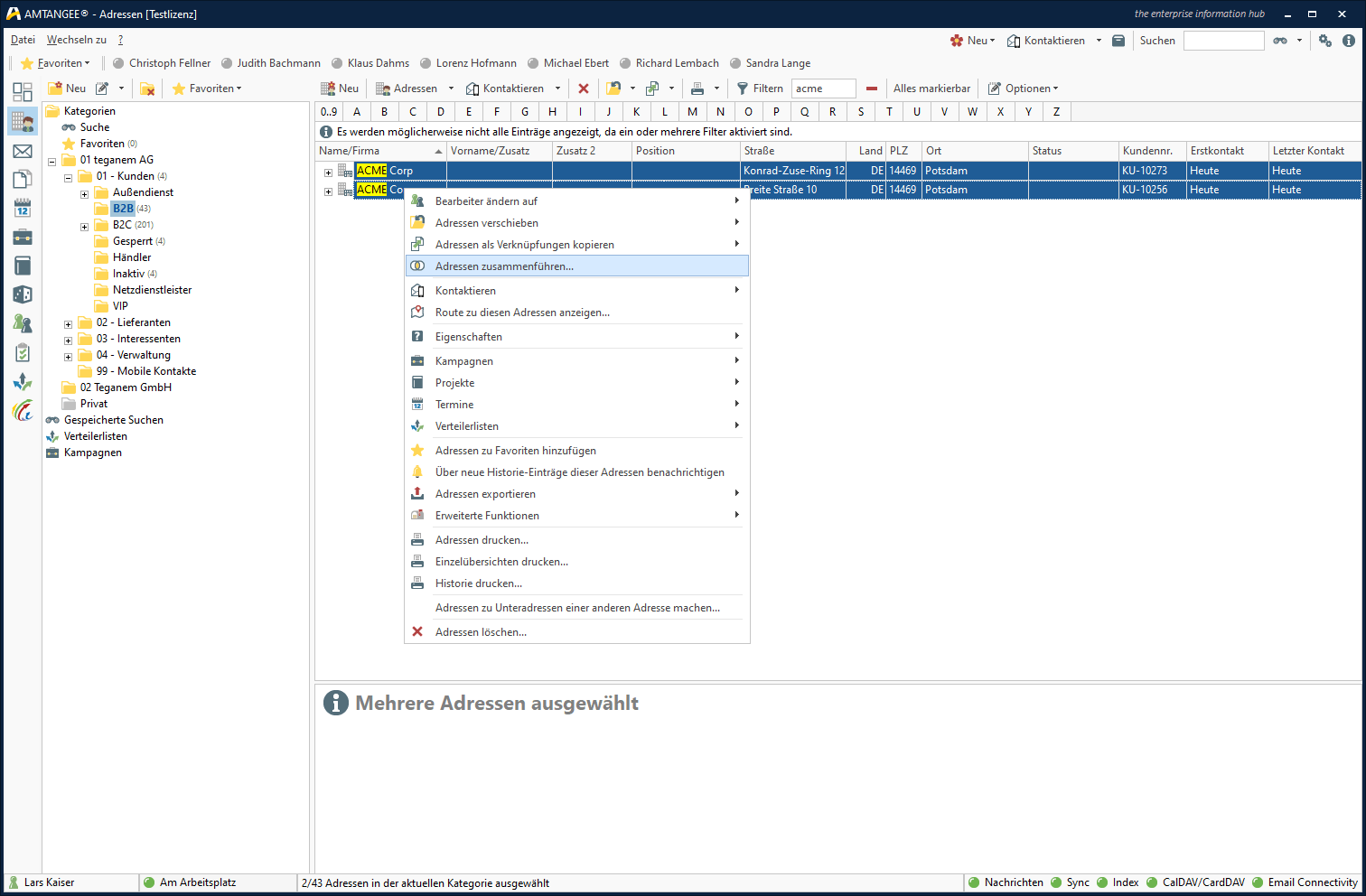
Task: Open the dashboard overview icon in sidebar
Action: [23, 92]
